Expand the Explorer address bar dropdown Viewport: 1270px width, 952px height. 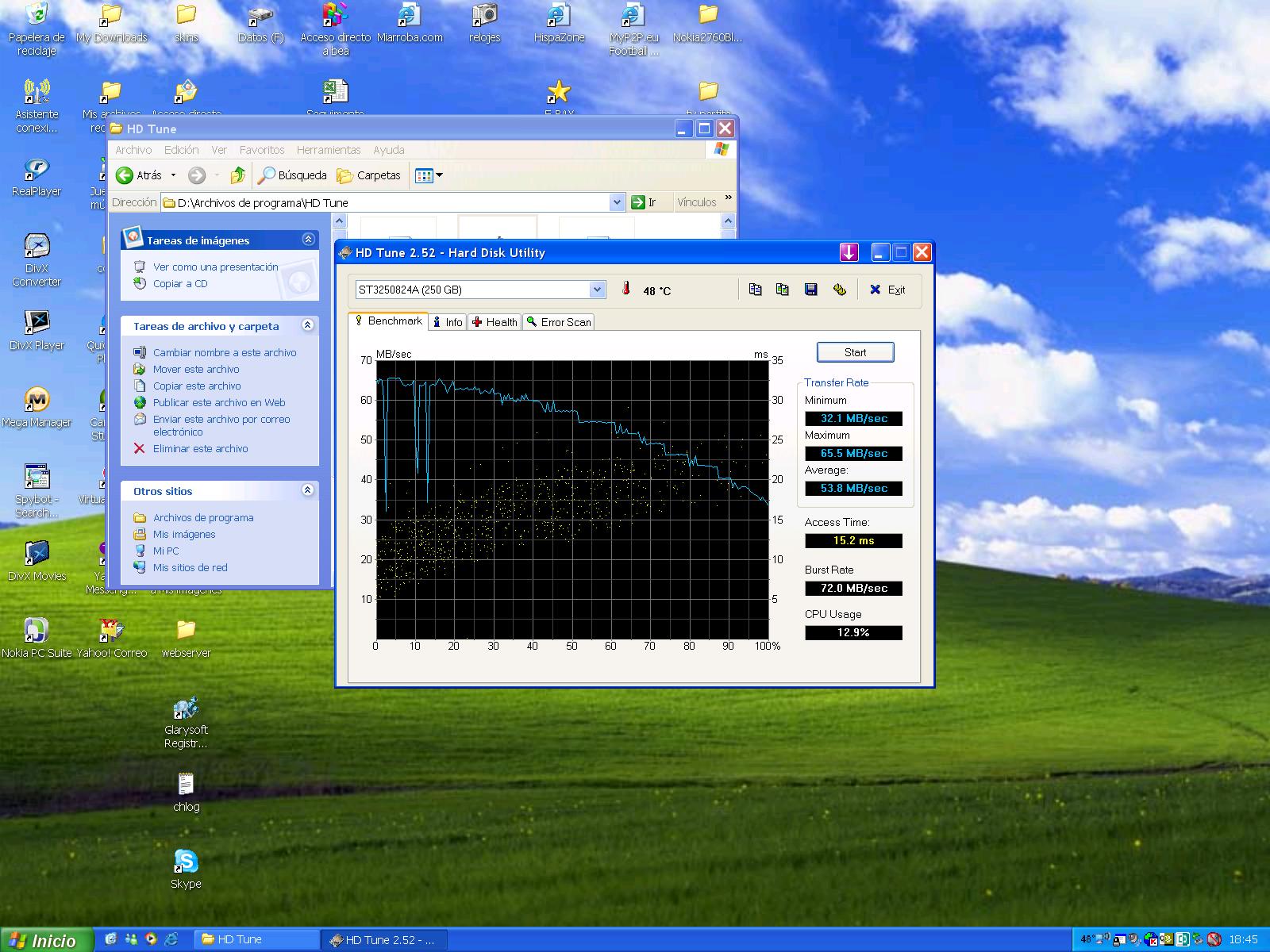(617, 203)
